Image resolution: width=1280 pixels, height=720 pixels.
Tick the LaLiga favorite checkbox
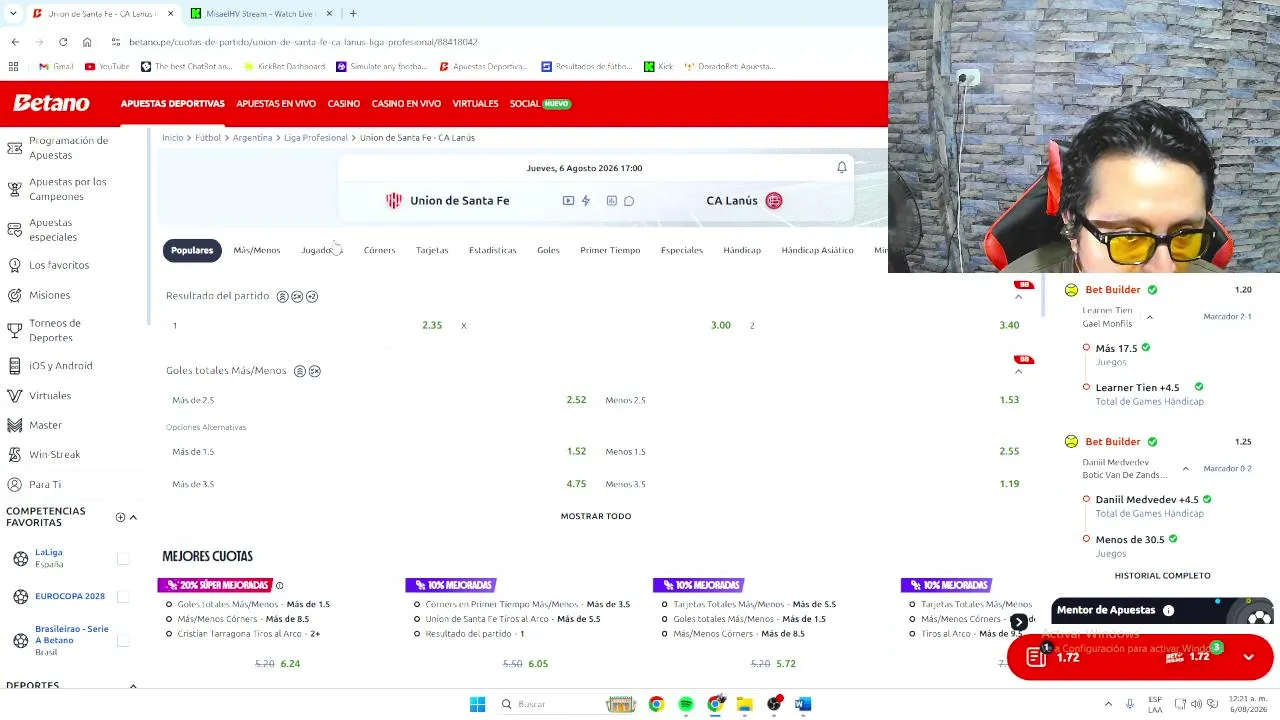(x=123, y=558)
